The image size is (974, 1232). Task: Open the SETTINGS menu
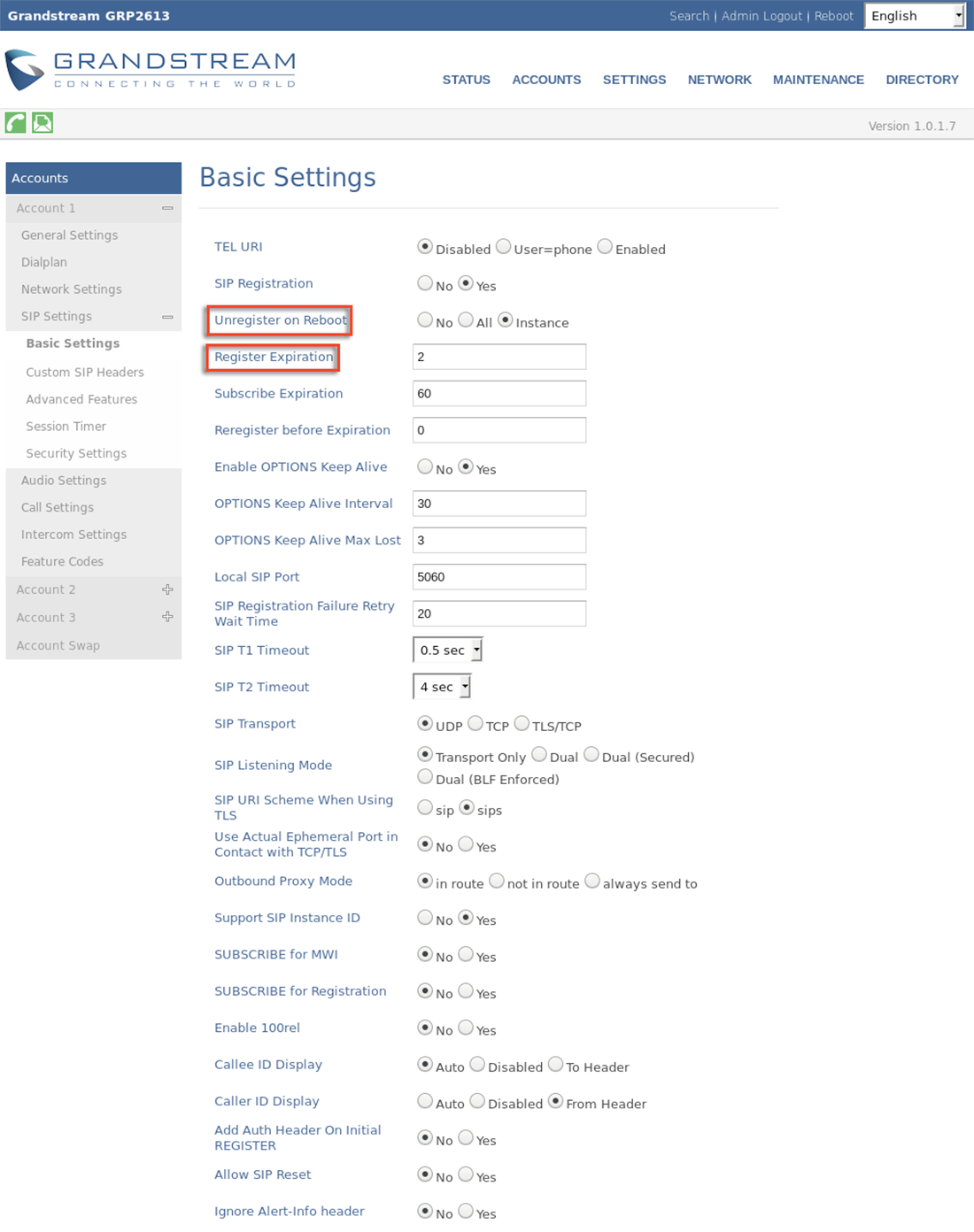coord(634,80)
